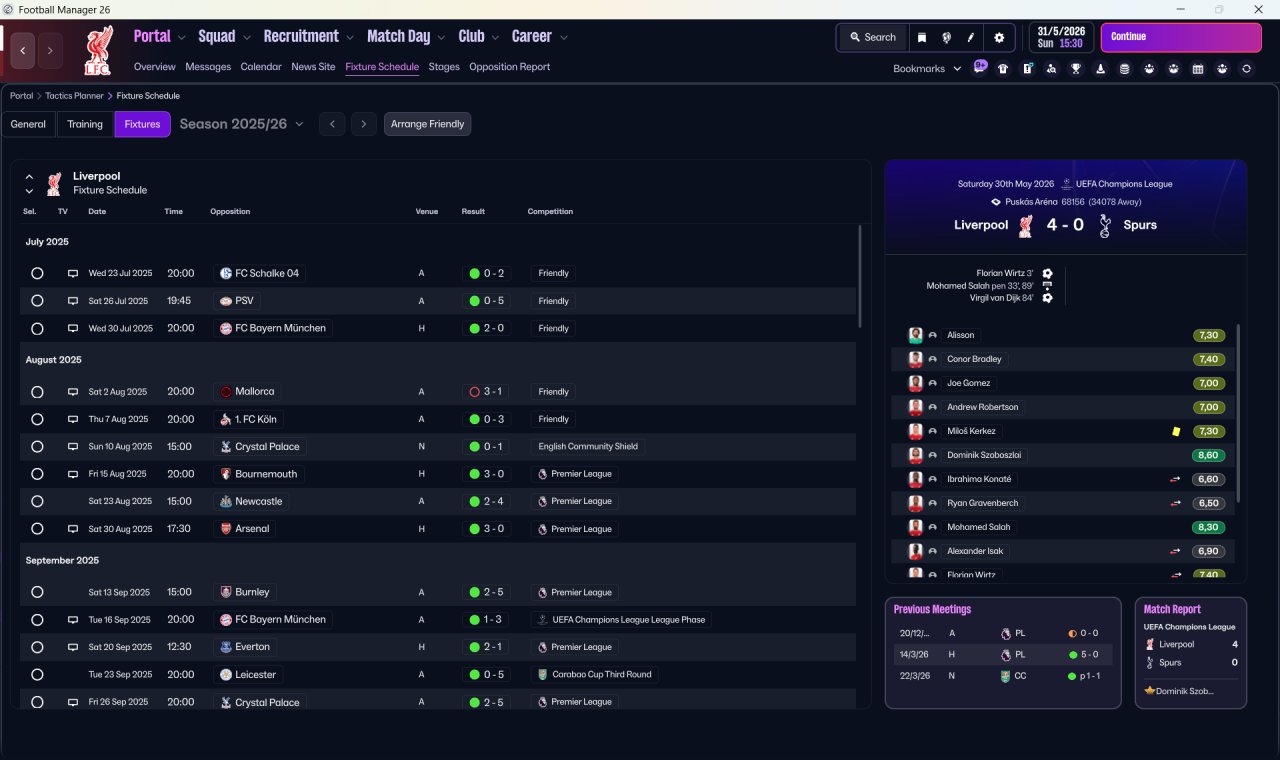This screenshot has height=760, width=1280.
Task: Click down chevron beside Liverpool Fixture Schedule
Action: pyautogui.click(x=29, y=191)
